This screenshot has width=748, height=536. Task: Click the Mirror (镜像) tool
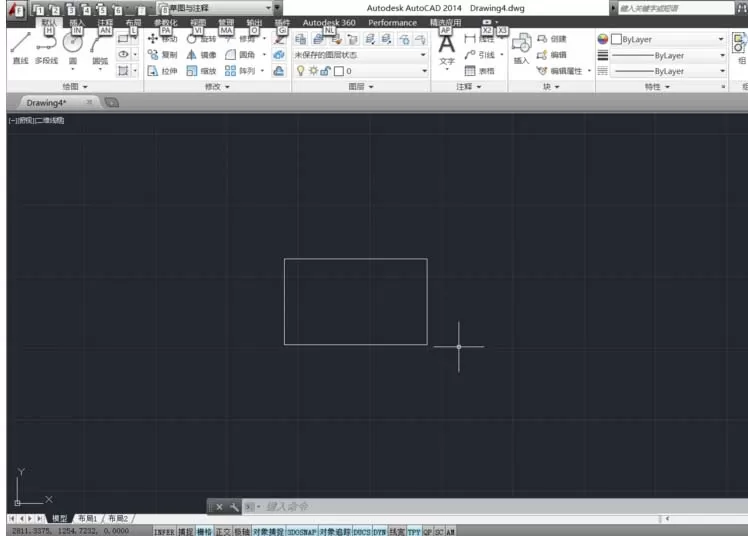tap(202, 55)
